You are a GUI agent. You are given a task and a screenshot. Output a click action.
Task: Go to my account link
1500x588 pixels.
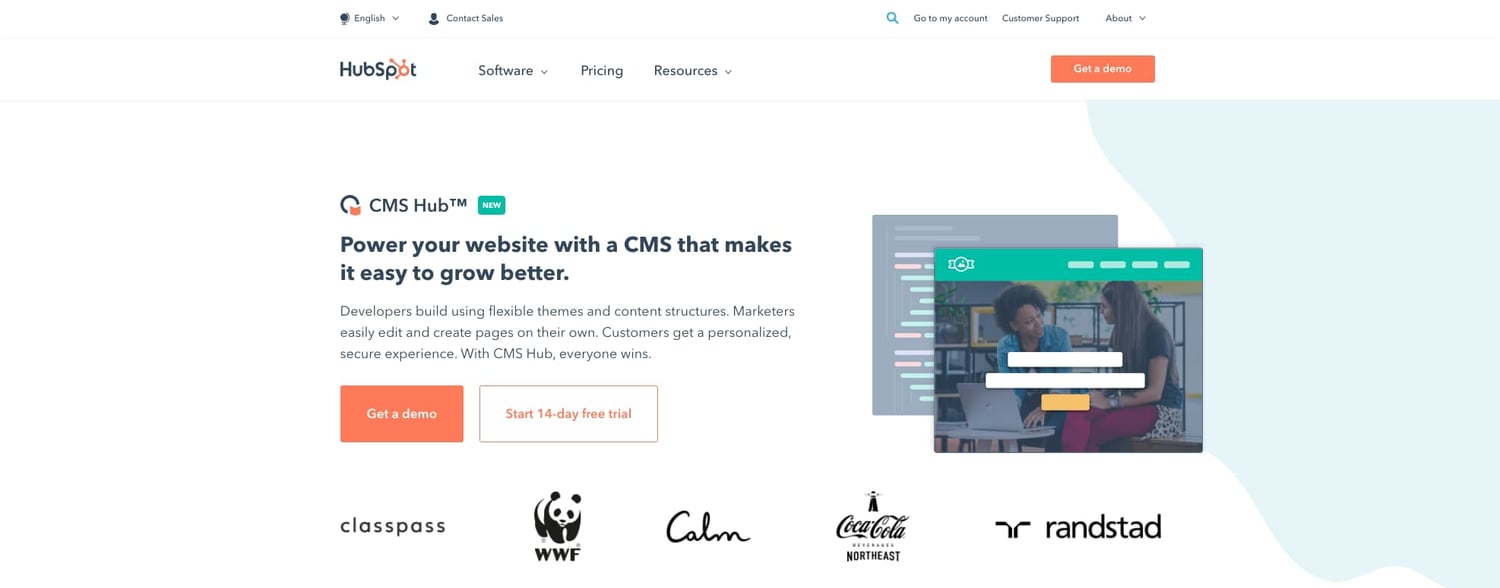click(x=950, y=18)
